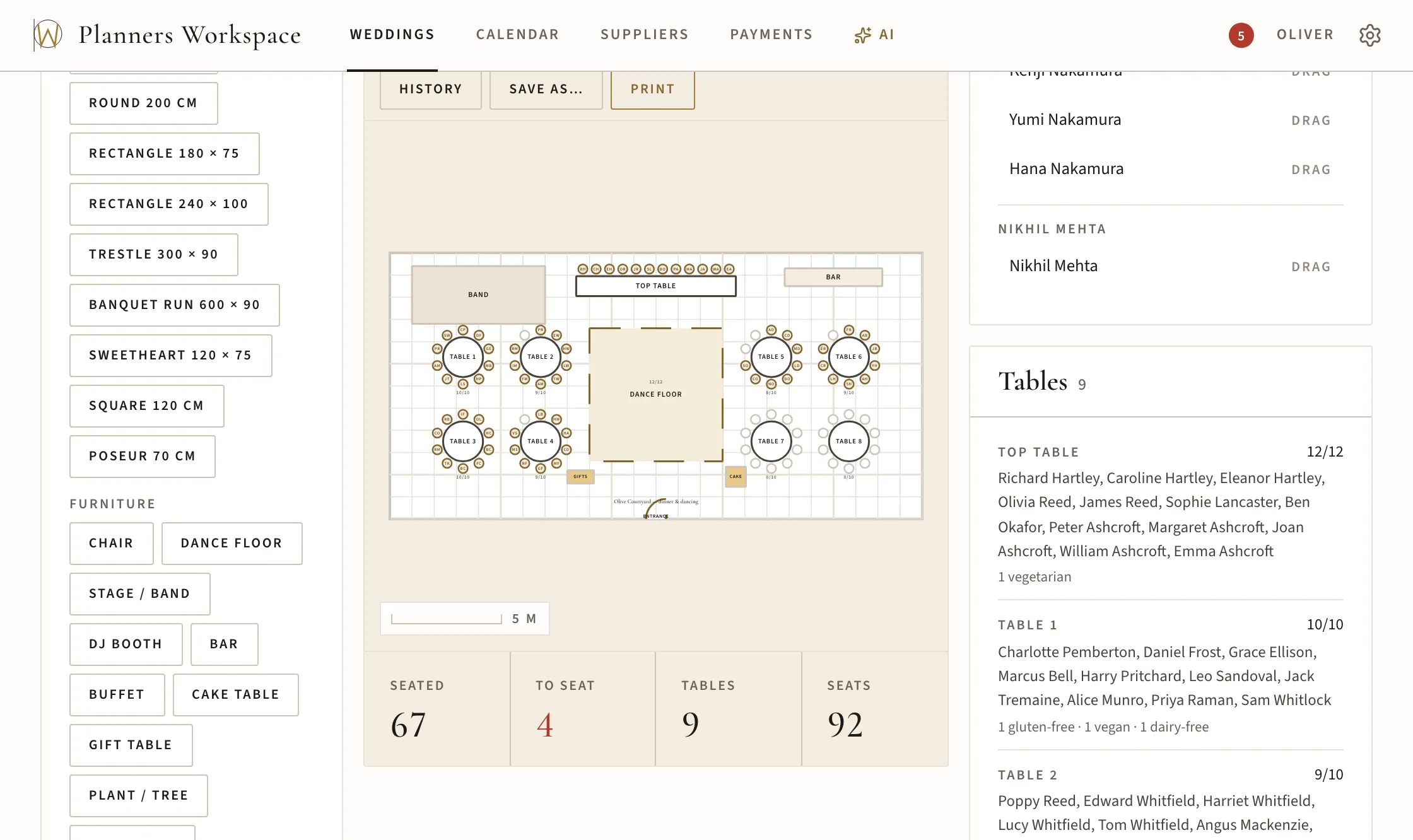Open the Oliver user menu
1413x840 pixels.
1305,35
